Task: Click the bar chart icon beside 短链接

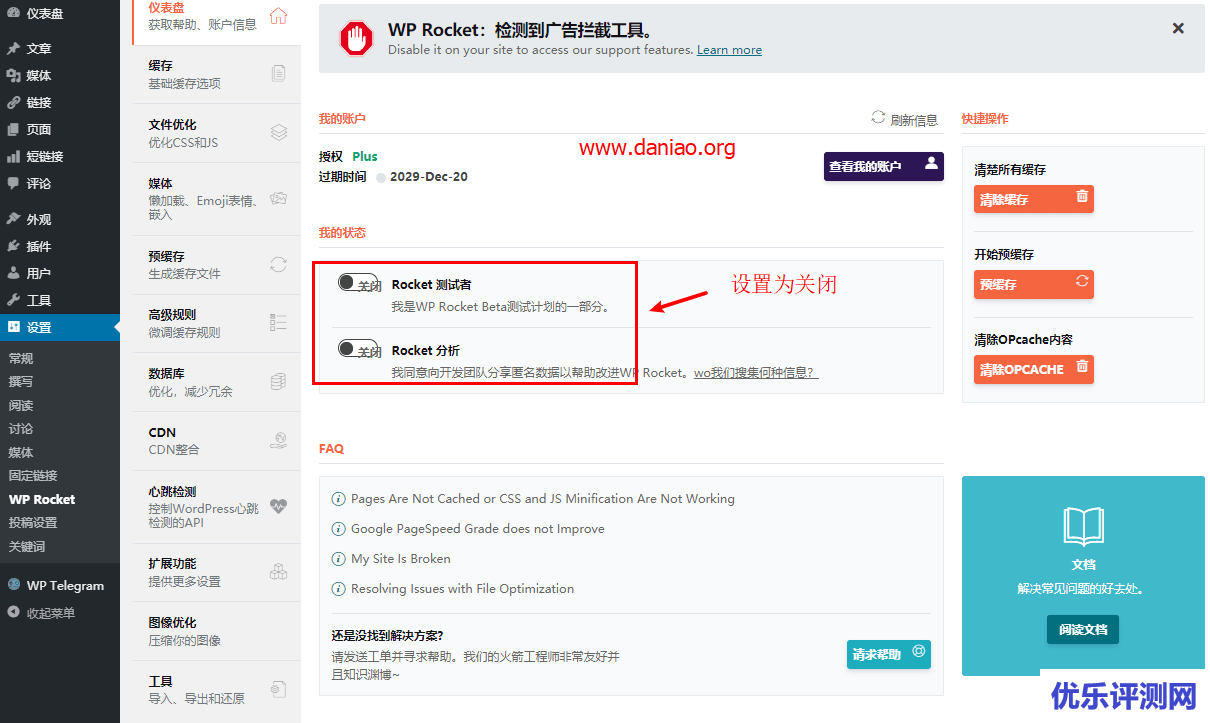Action: click(x=13, y=156)
